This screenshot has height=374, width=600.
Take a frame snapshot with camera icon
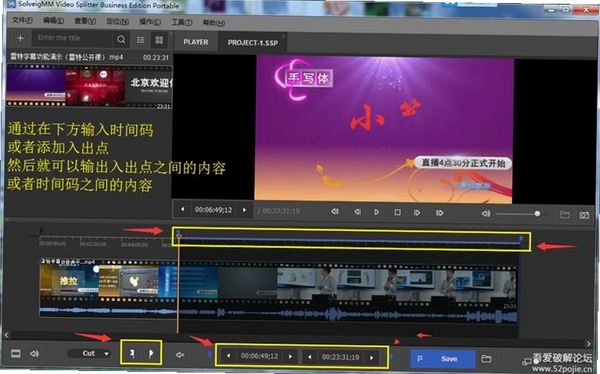584,216
